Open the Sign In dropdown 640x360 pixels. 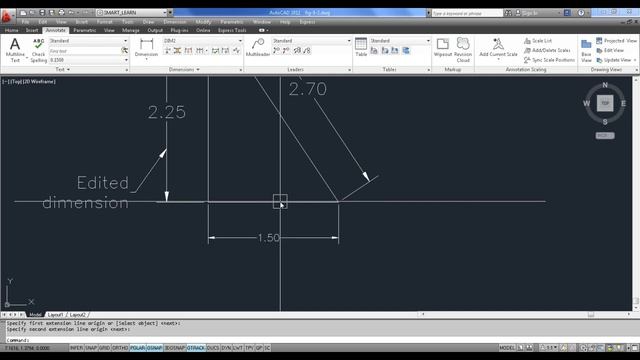pyautogui.click(x=538, y=13)
